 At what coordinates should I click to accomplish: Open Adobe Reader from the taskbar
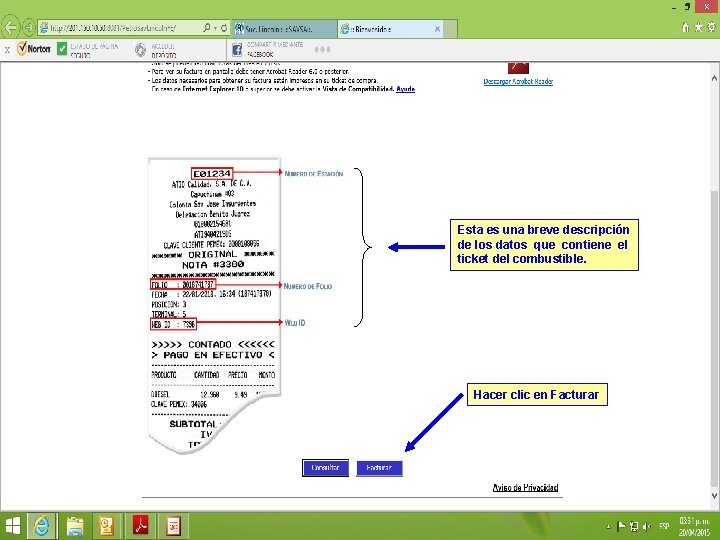(x=141, y=526)
